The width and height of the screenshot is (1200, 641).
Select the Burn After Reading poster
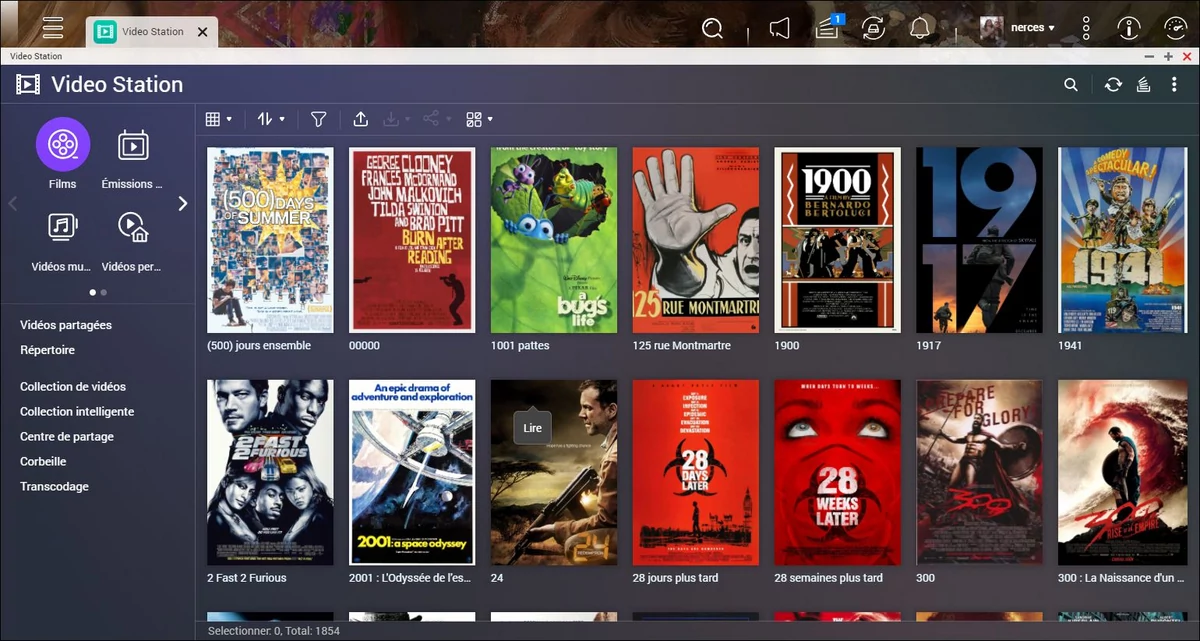coord(412,240)
